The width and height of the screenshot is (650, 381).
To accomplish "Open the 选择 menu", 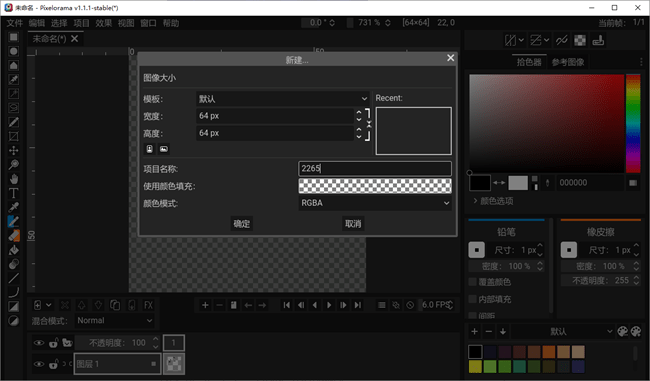I will click(59, 23).
